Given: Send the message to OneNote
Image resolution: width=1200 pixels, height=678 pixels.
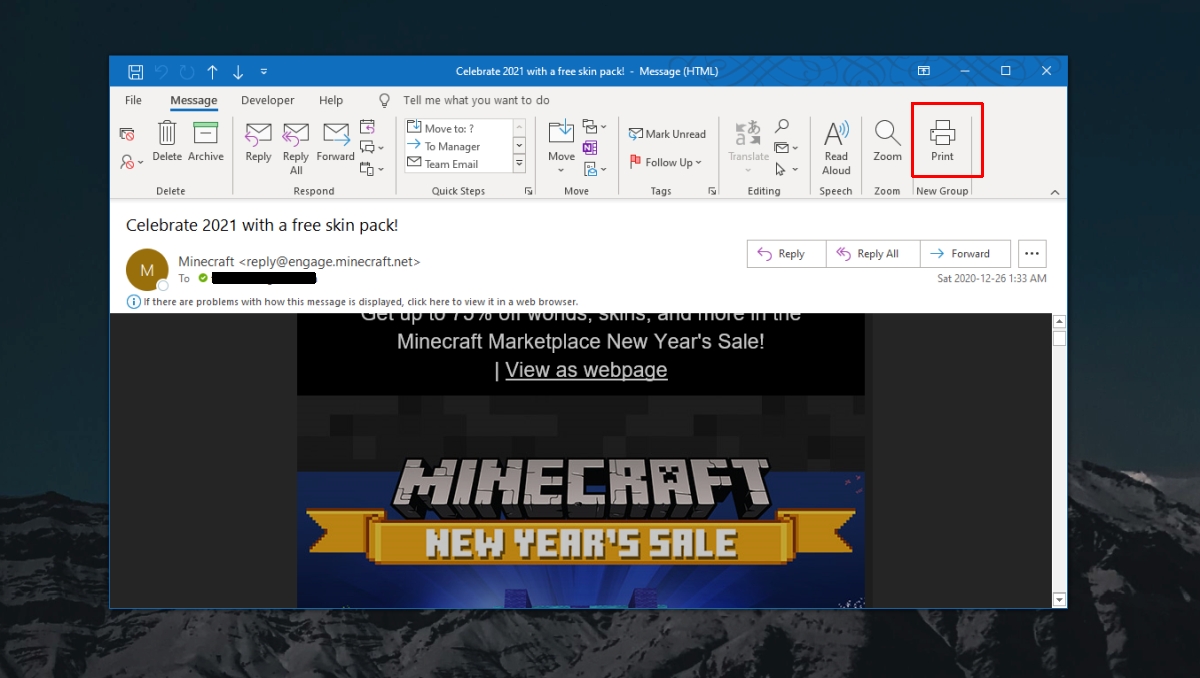Looking at the screenshot, I should pyautogui.click(x=590, y=148).
